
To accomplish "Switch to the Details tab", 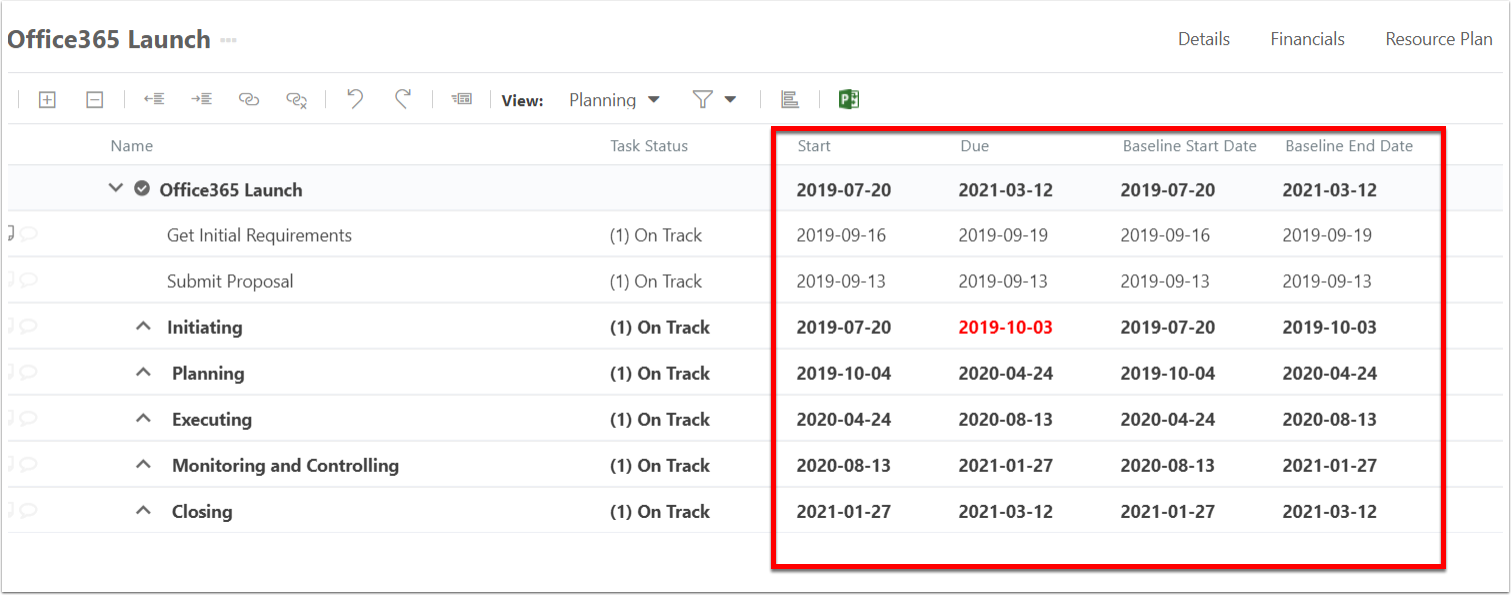I will click(x=1204, y=39).
